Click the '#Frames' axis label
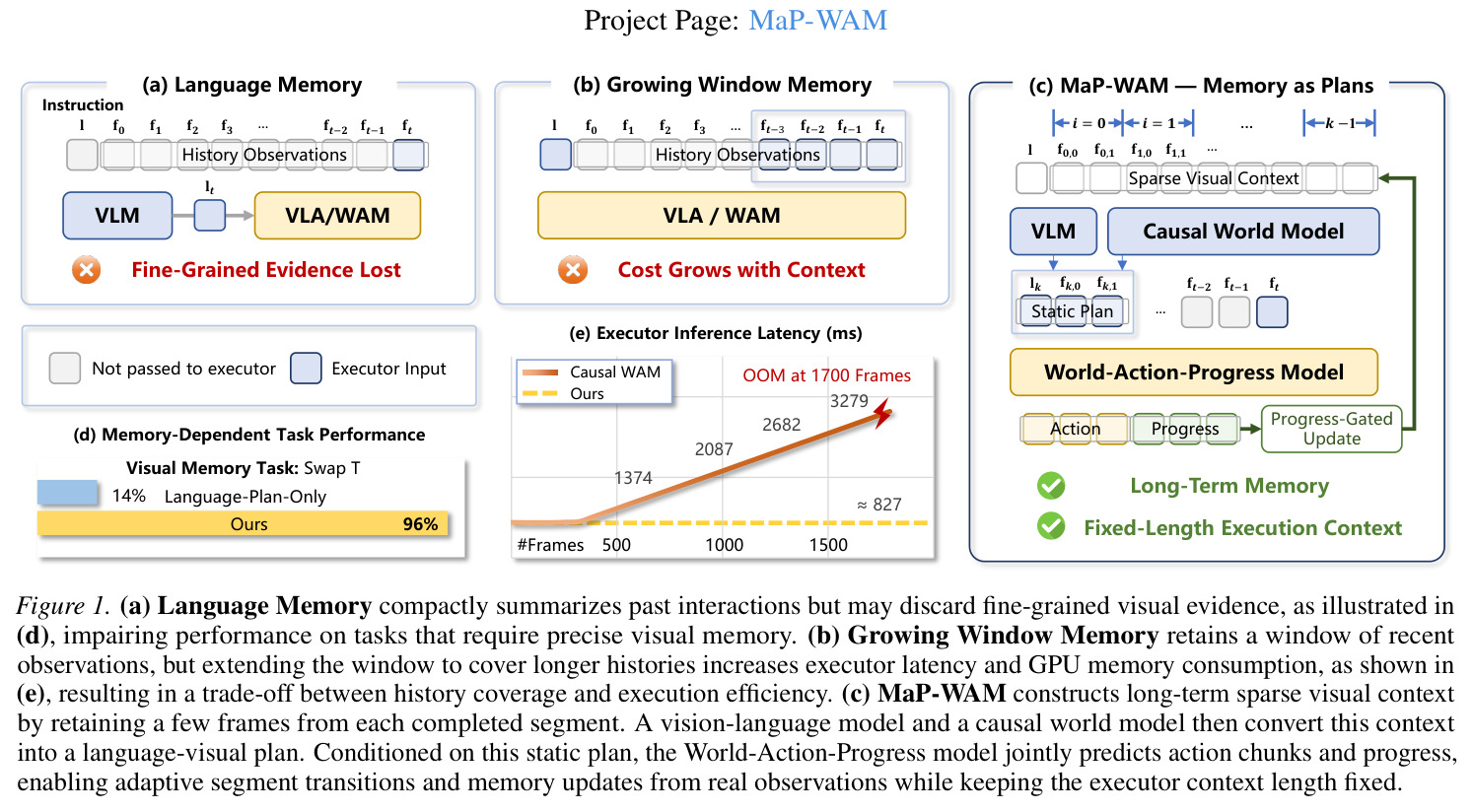Screen dimensions: 1473x812 550,545
